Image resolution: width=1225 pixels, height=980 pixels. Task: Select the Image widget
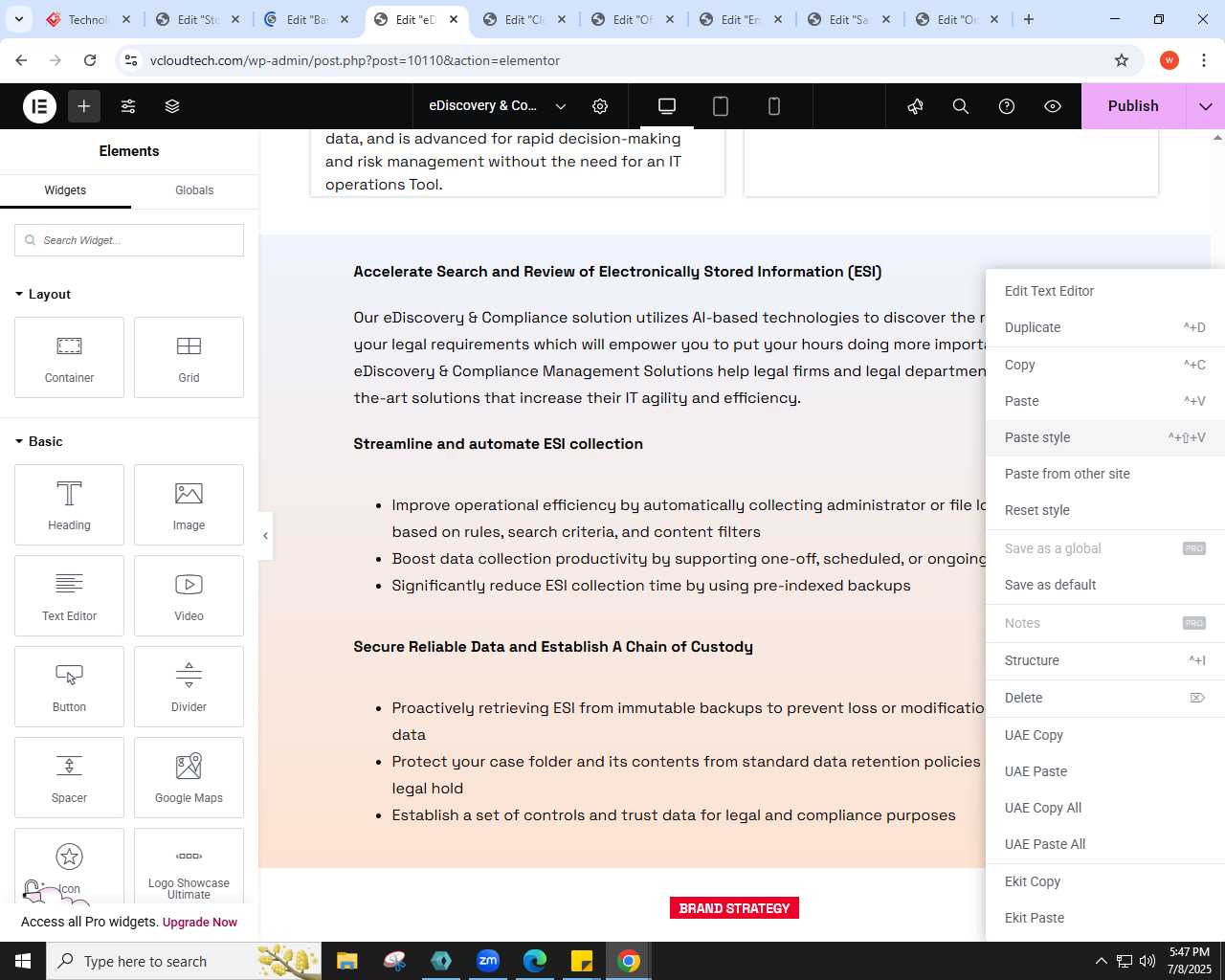tap(189, 504)
